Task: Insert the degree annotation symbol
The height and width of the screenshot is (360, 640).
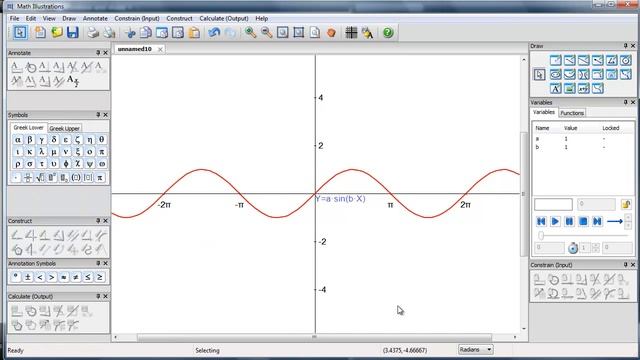Action: pos(16,277)
